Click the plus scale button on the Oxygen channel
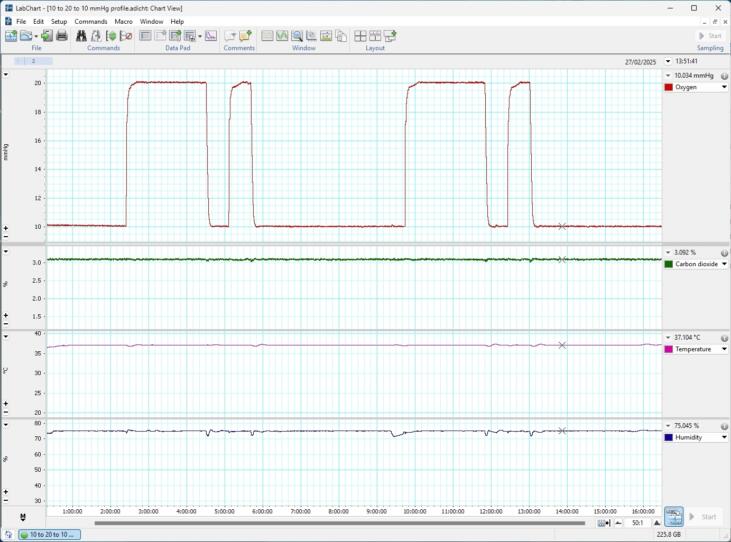The width and height of the screenshot is (731, 542). click(6, 228)
